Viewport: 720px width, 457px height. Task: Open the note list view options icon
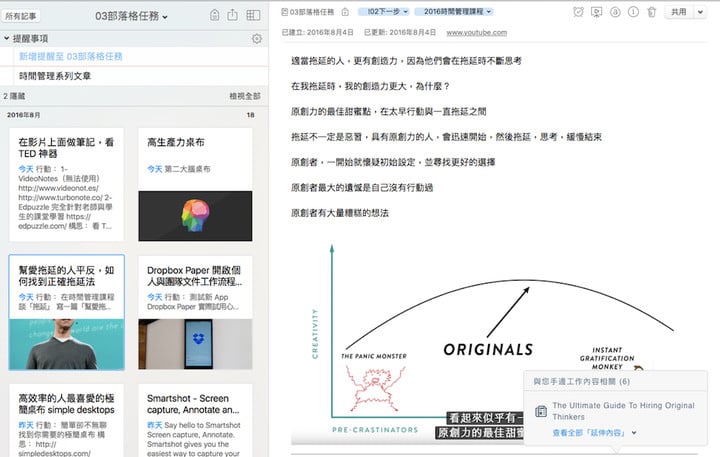253,15
